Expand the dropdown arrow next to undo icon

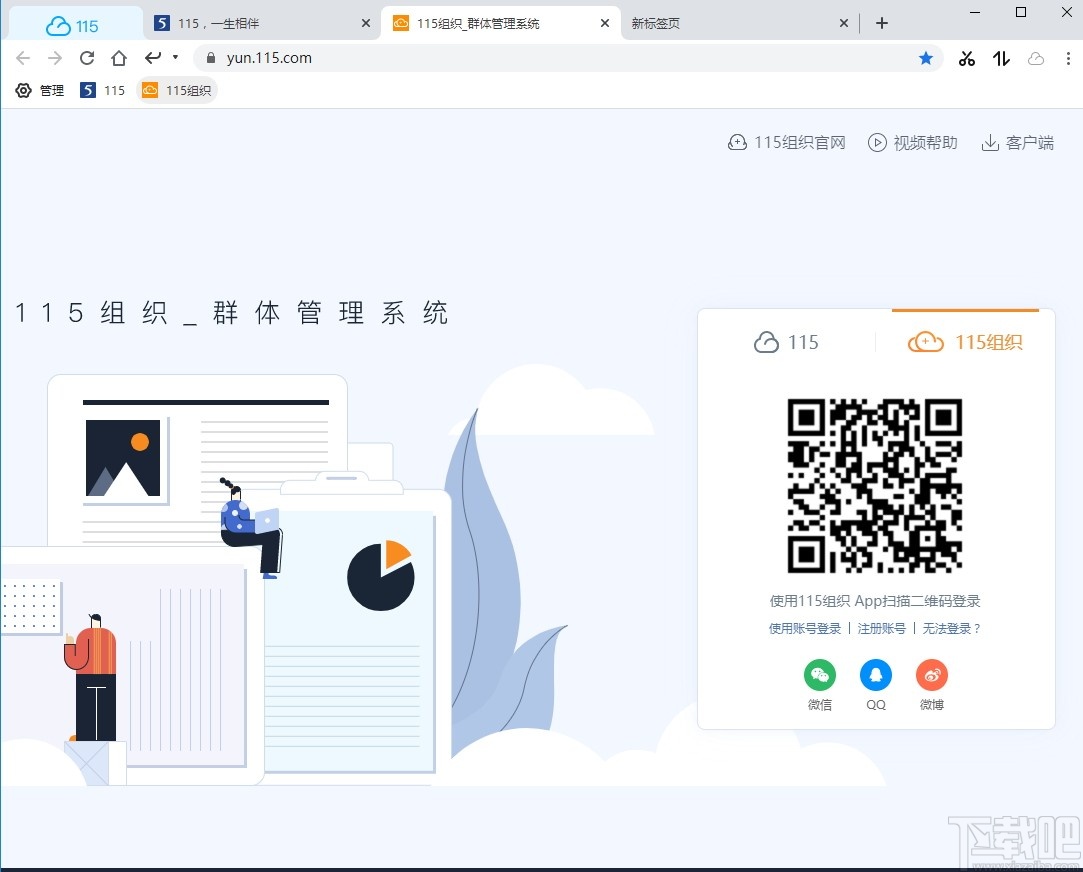pos(175,57)
